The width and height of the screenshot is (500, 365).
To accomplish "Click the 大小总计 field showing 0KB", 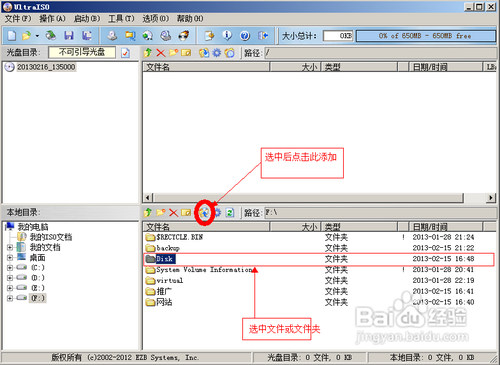I will click(338, 36).
